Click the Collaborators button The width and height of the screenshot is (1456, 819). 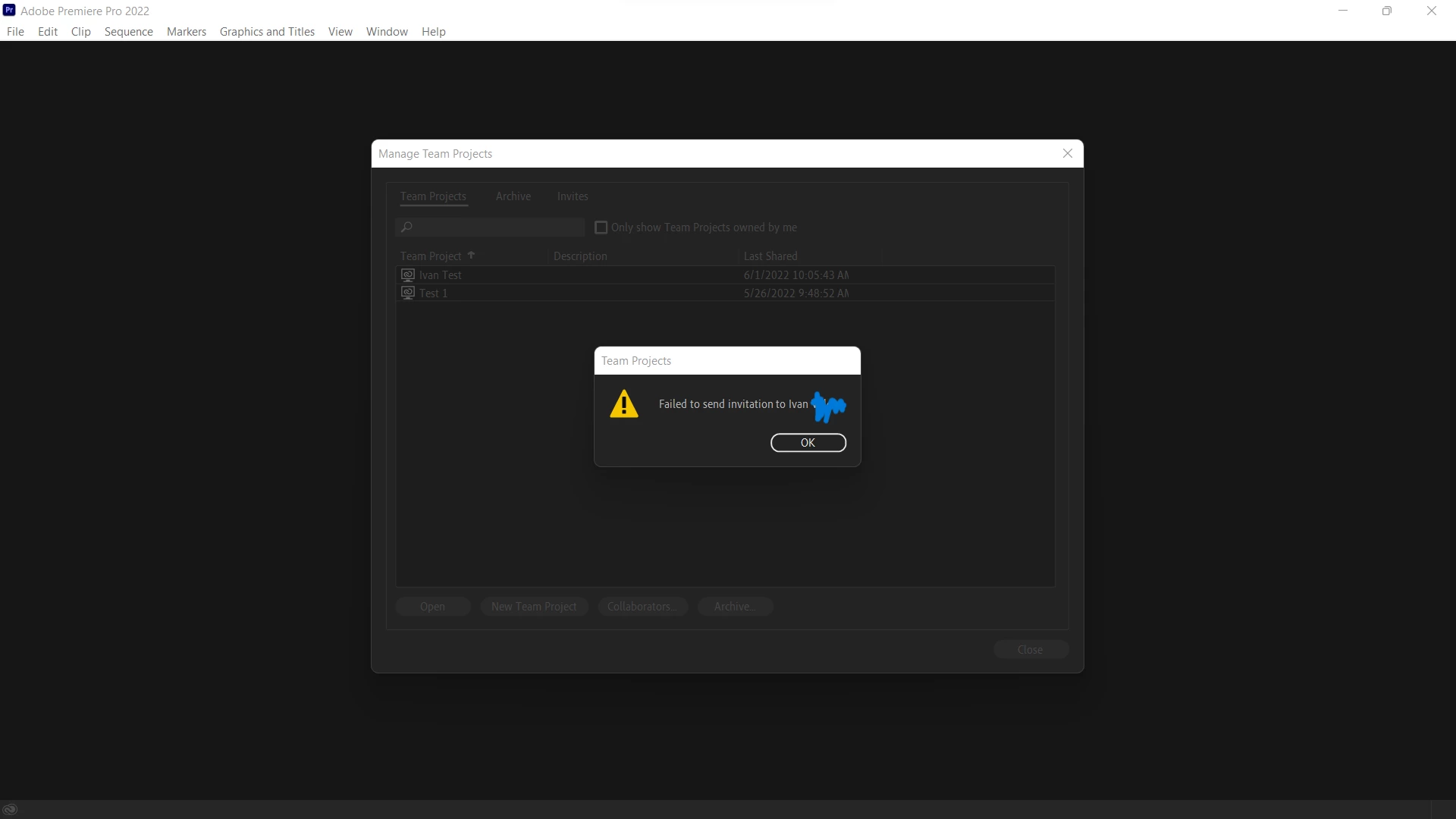click(642, 607)
